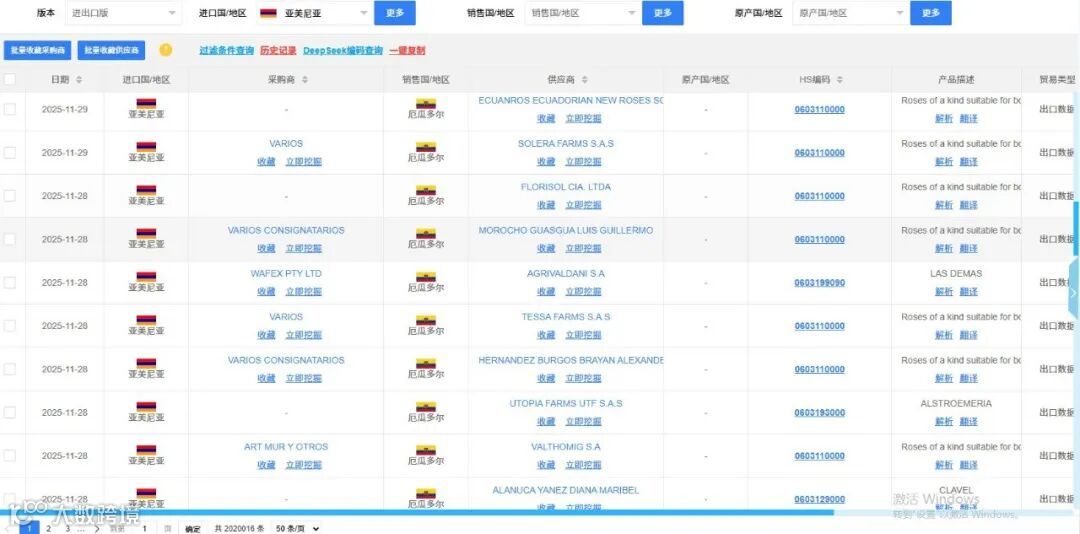
Task: Click 立即挖掘 under TESSA FARMS S.A.S
Action: click(x=583, y=335)
